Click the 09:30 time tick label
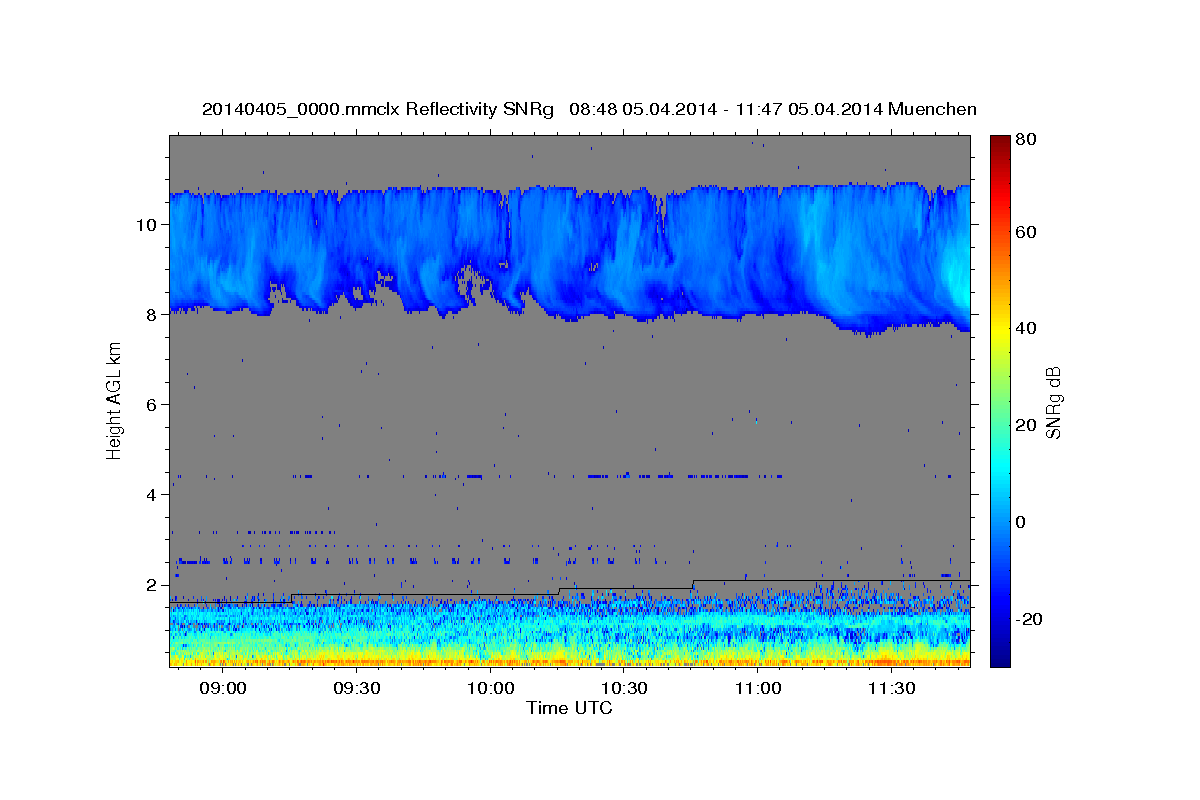This screenshot has width=1200, height=800. click(357, 689)
